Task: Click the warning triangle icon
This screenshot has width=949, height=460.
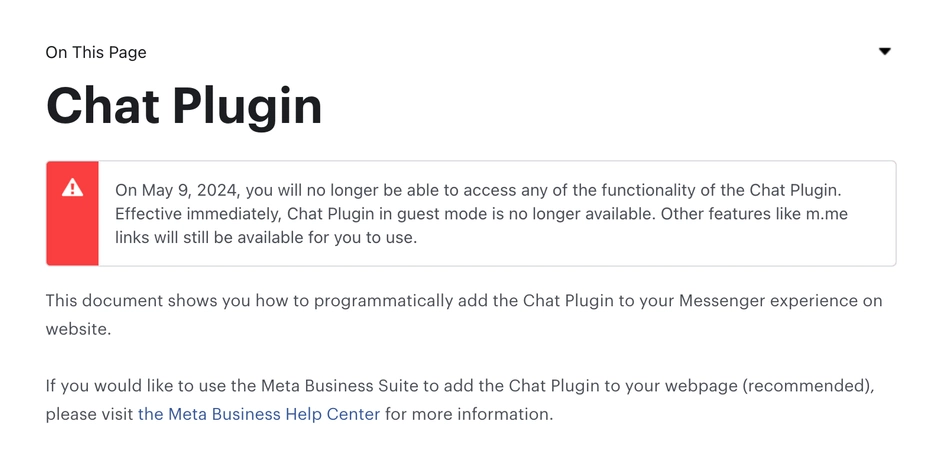Action: point(72,188)
